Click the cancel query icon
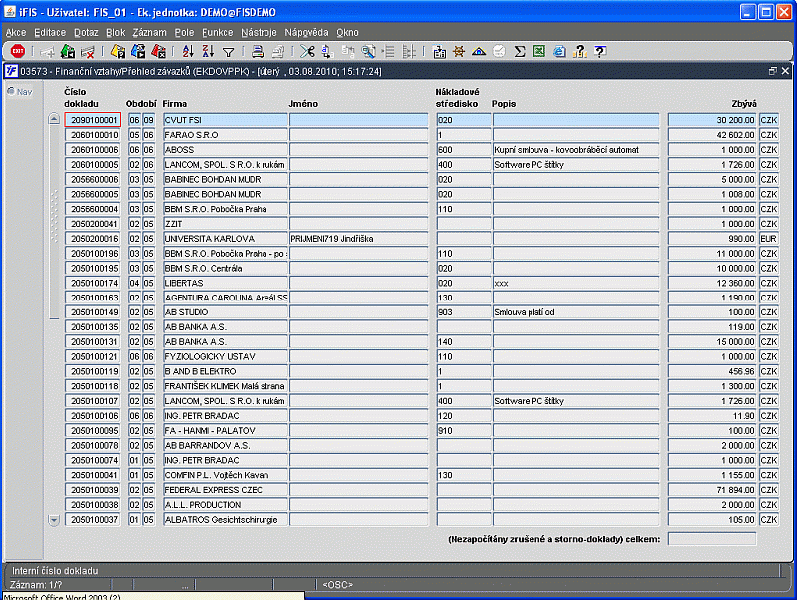 159,51
